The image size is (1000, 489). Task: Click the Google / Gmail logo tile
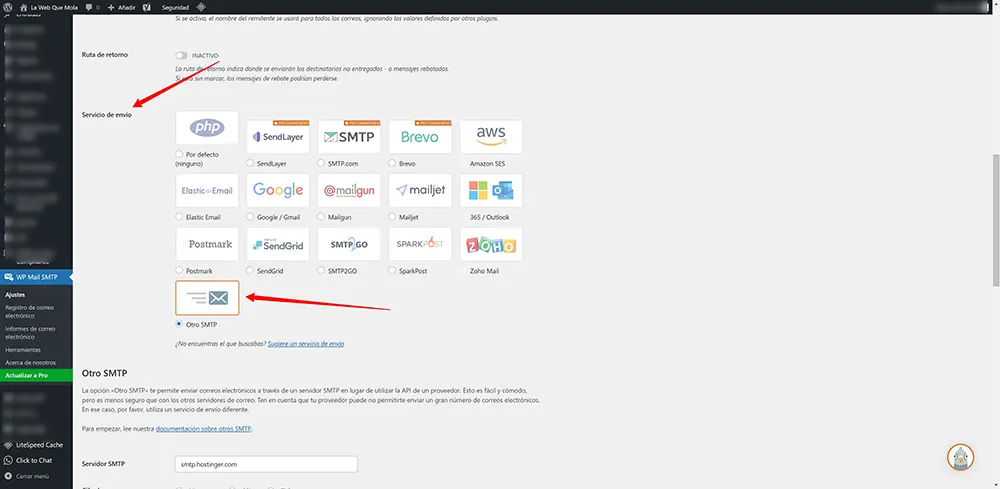tap(278, 190)
